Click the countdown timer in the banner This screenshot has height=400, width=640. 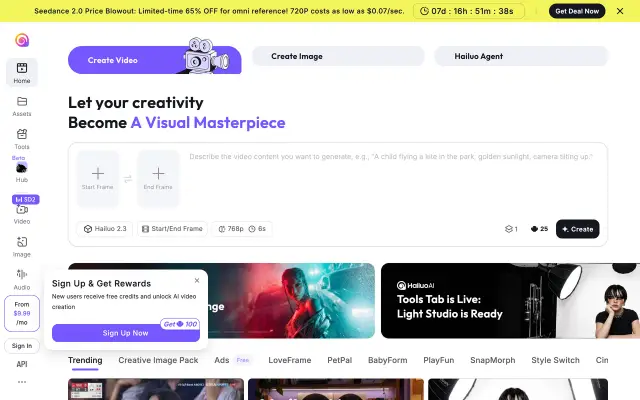click(469, 11)
